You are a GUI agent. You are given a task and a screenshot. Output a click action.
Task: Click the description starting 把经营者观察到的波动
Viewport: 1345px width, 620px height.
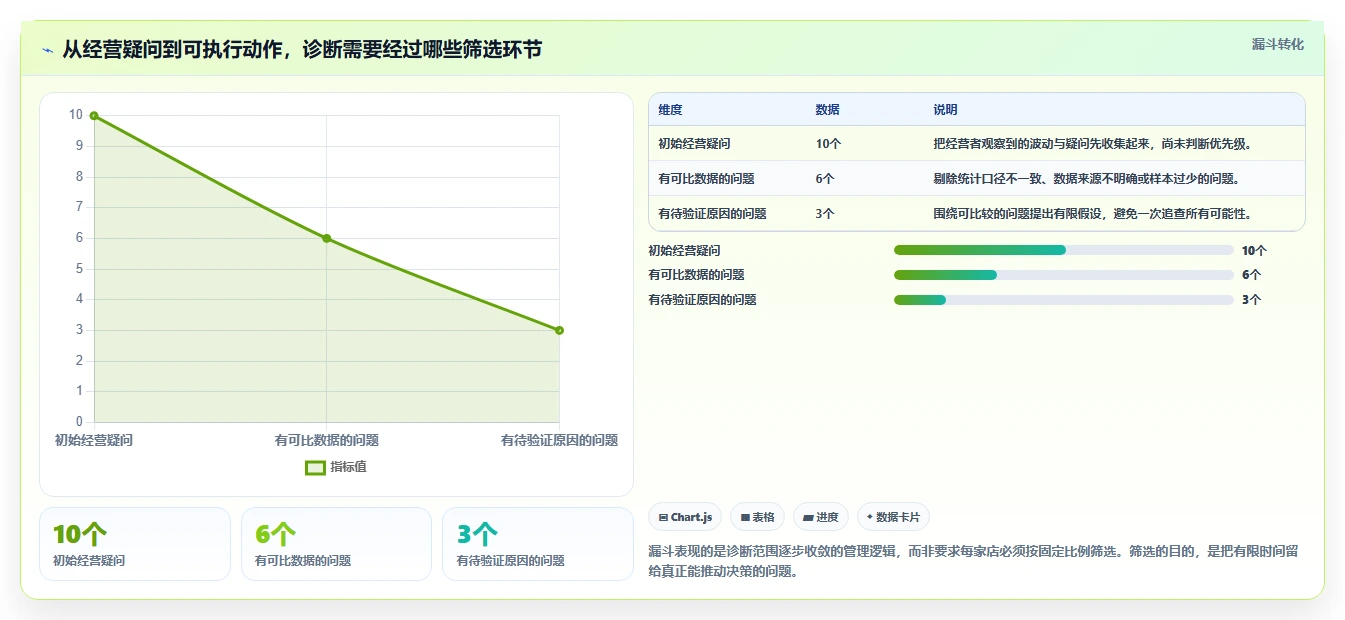[x=1093, y=144]
